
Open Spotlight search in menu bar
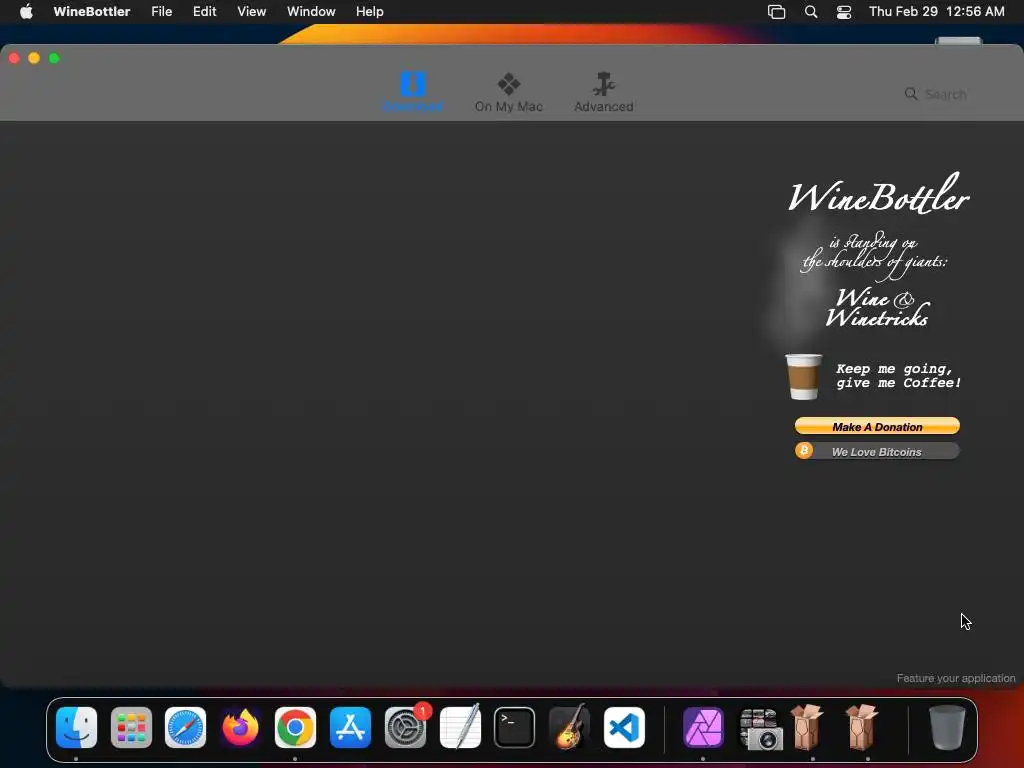point(810,11)
